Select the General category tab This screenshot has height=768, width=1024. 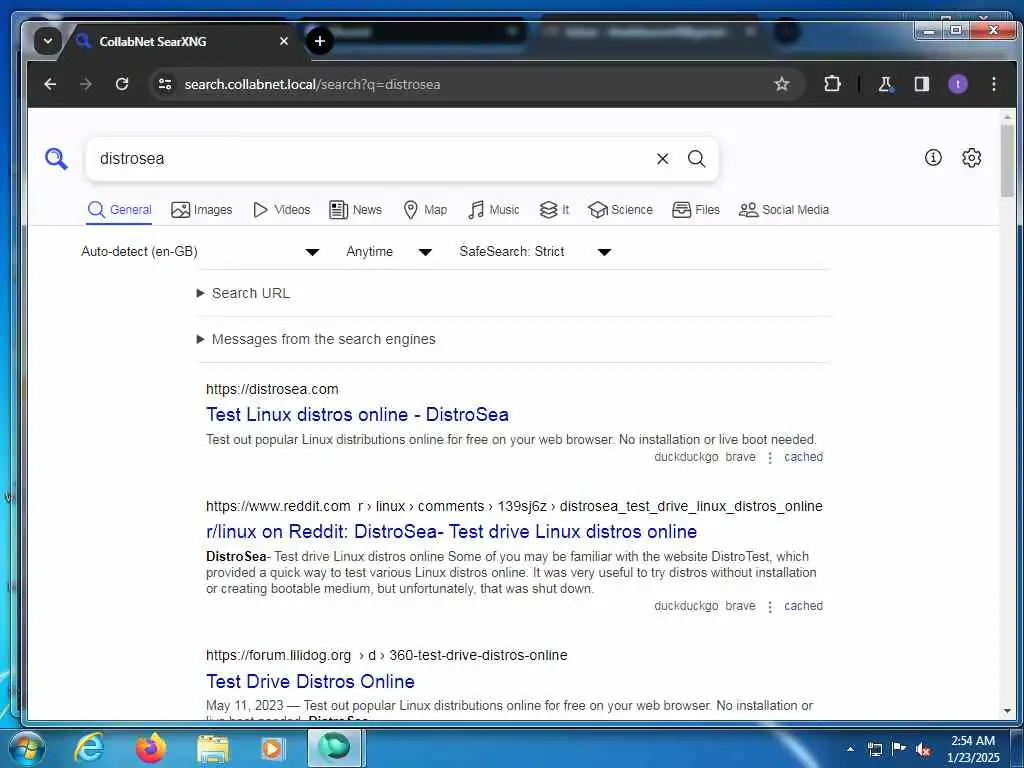120,210
